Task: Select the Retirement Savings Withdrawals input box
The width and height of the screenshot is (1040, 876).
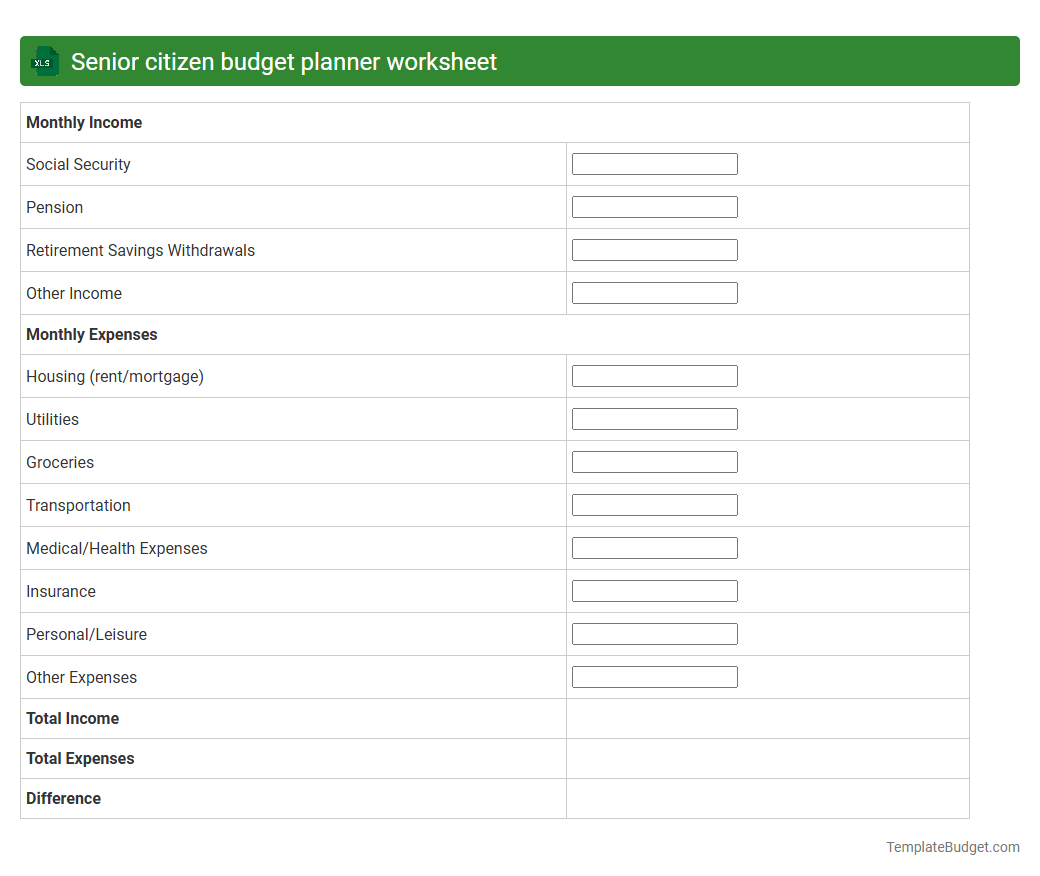Action: click(x=654, y=249)
